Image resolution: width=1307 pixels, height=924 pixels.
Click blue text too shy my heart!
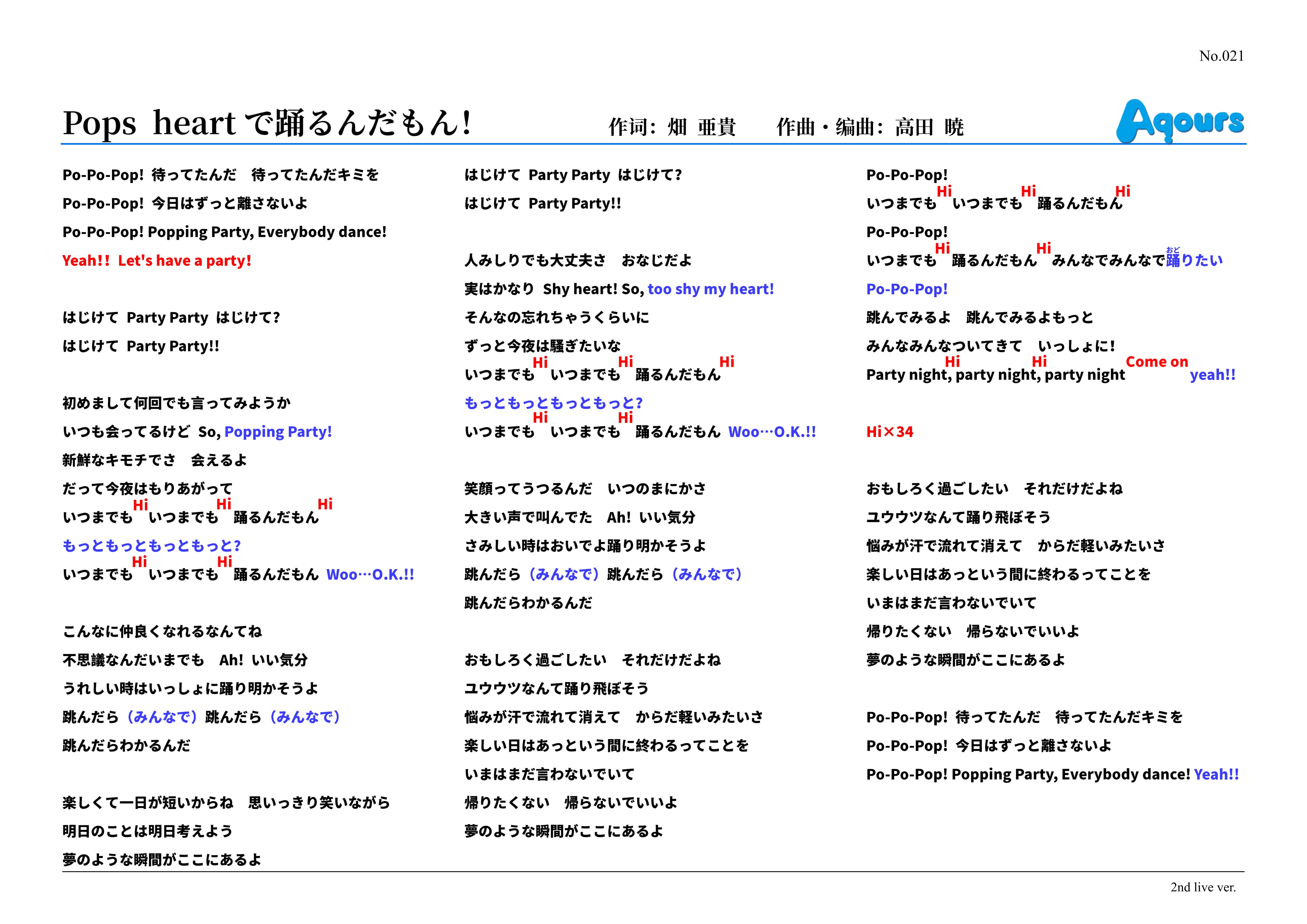pyautogui.click(x=711, y=289)
